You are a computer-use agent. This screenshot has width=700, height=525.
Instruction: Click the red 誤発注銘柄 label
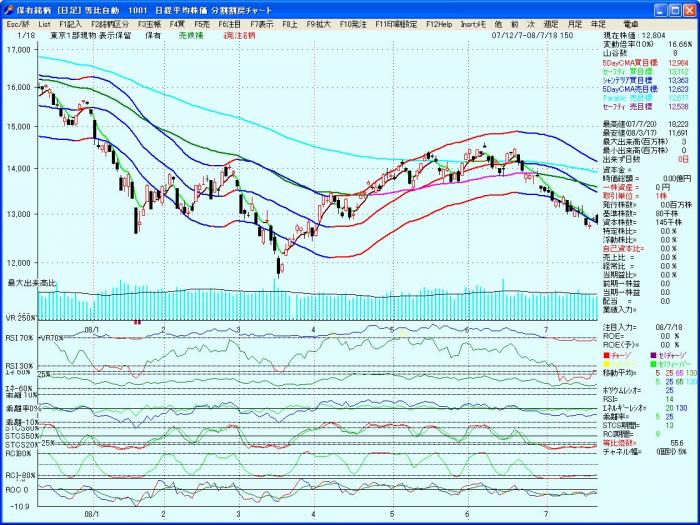(x=239, y=36)
